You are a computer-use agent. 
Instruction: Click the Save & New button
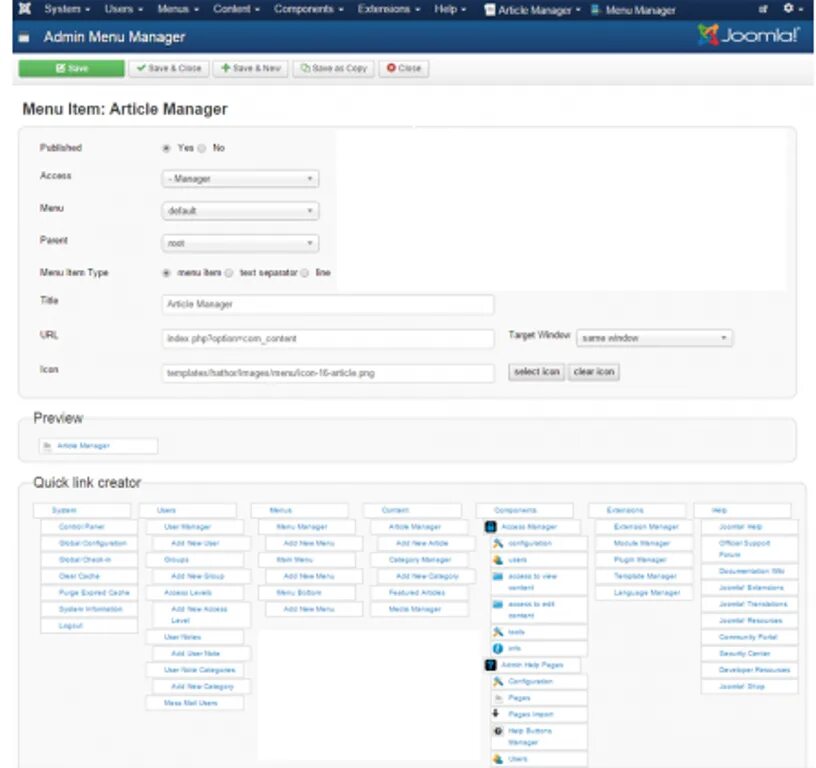tap(250, 68)
